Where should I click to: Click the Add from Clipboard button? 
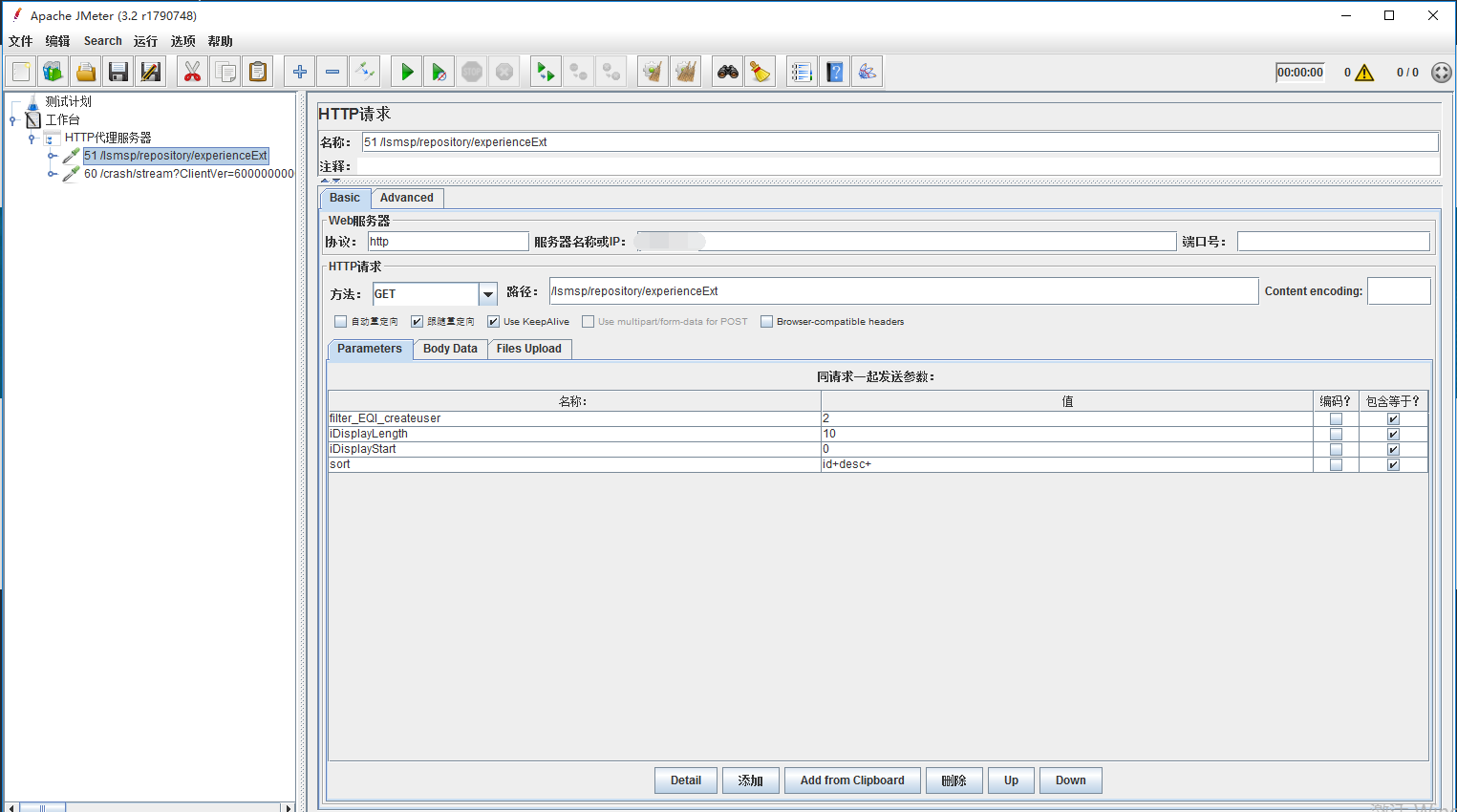(852, 780)
